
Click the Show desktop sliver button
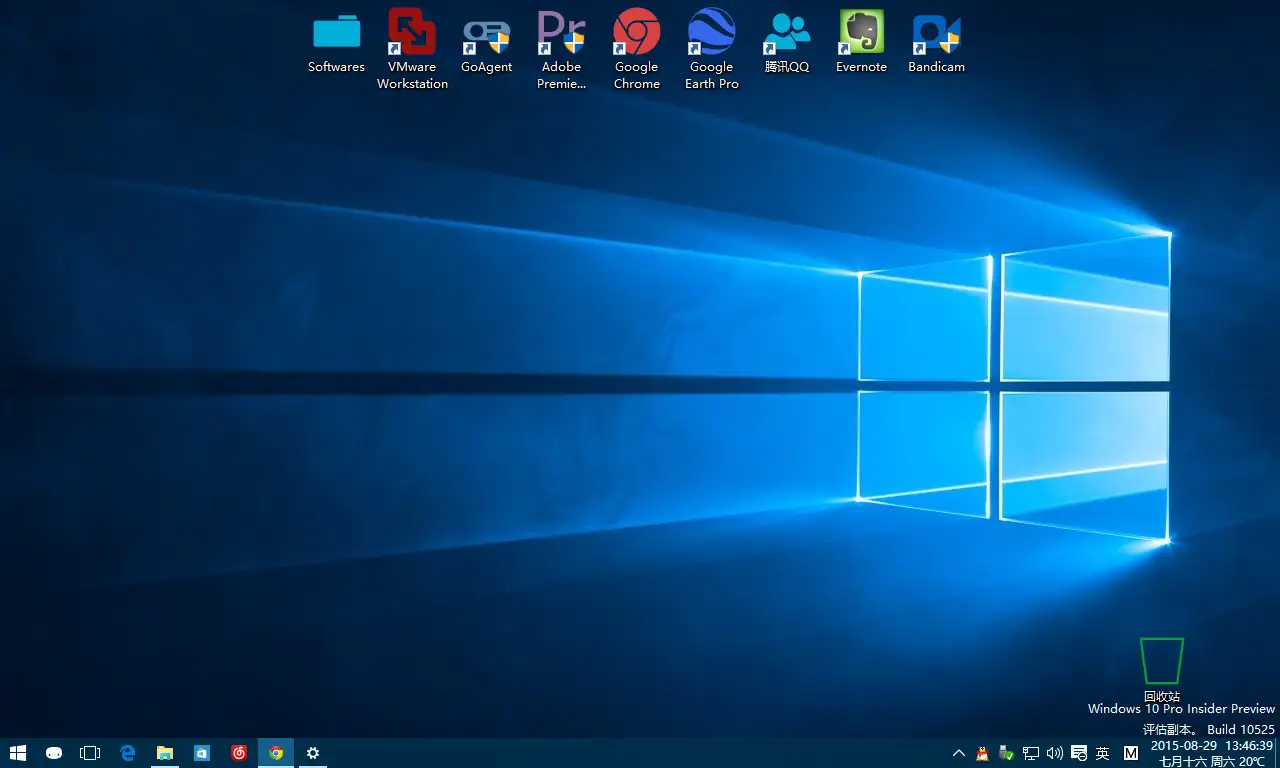[x=1278, y=753]
